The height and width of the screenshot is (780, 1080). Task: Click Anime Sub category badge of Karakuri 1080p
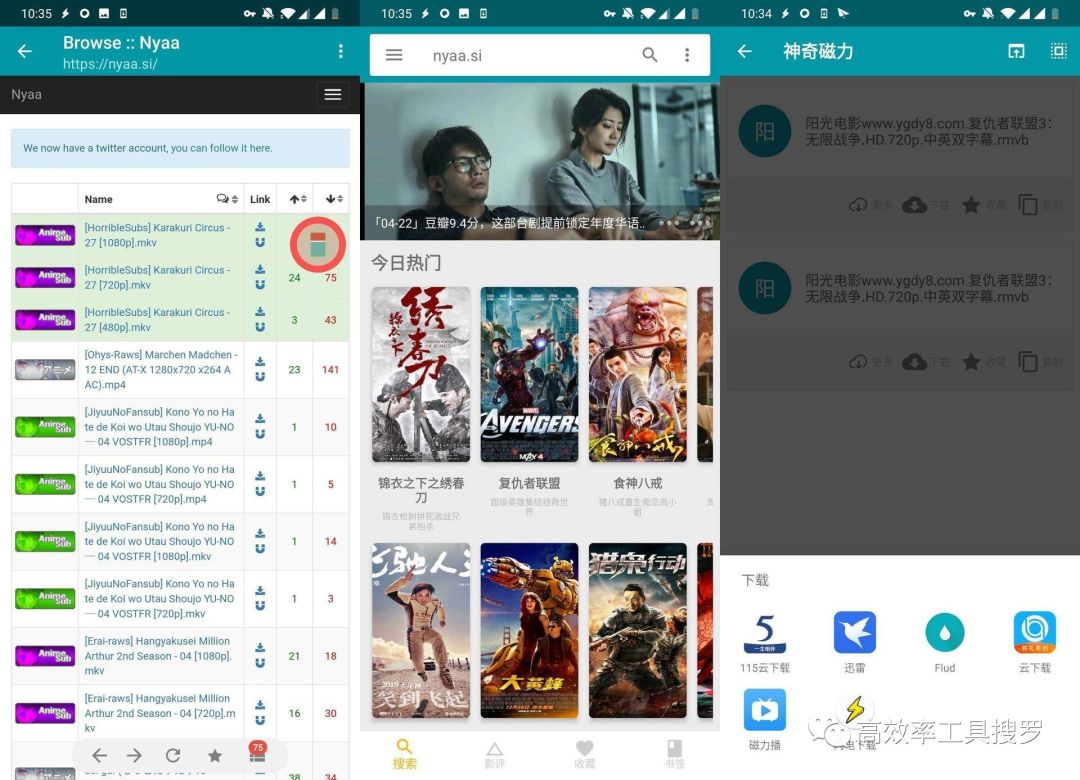[45, 235]
